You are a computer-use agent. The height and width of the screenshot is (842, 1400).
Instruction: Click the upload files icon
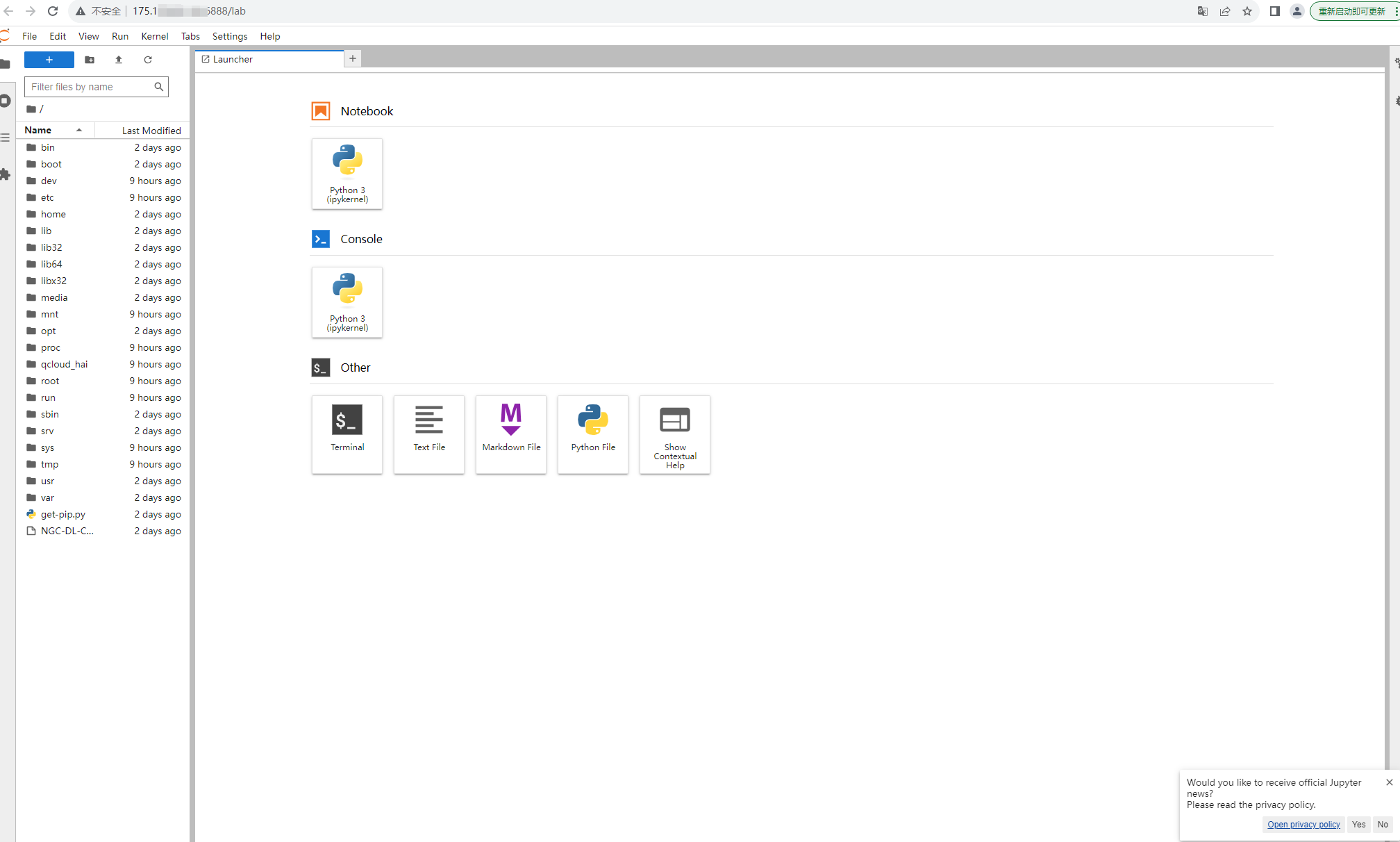tap(119, 60)
